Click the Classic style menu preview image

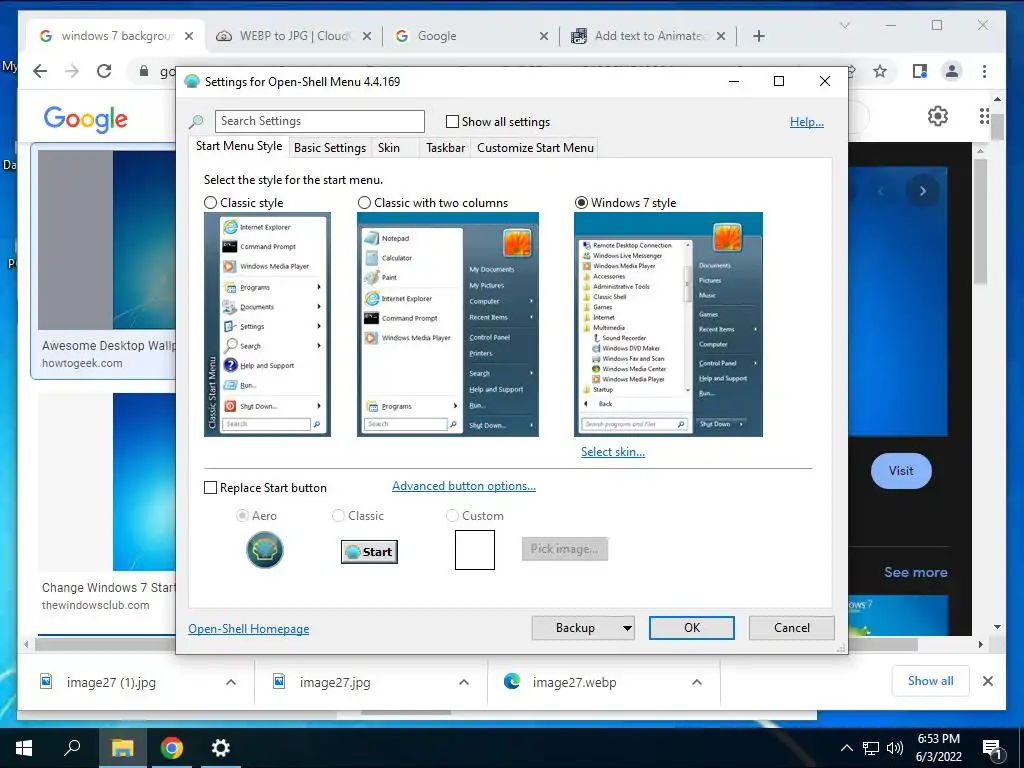click(x=267, y=325)
